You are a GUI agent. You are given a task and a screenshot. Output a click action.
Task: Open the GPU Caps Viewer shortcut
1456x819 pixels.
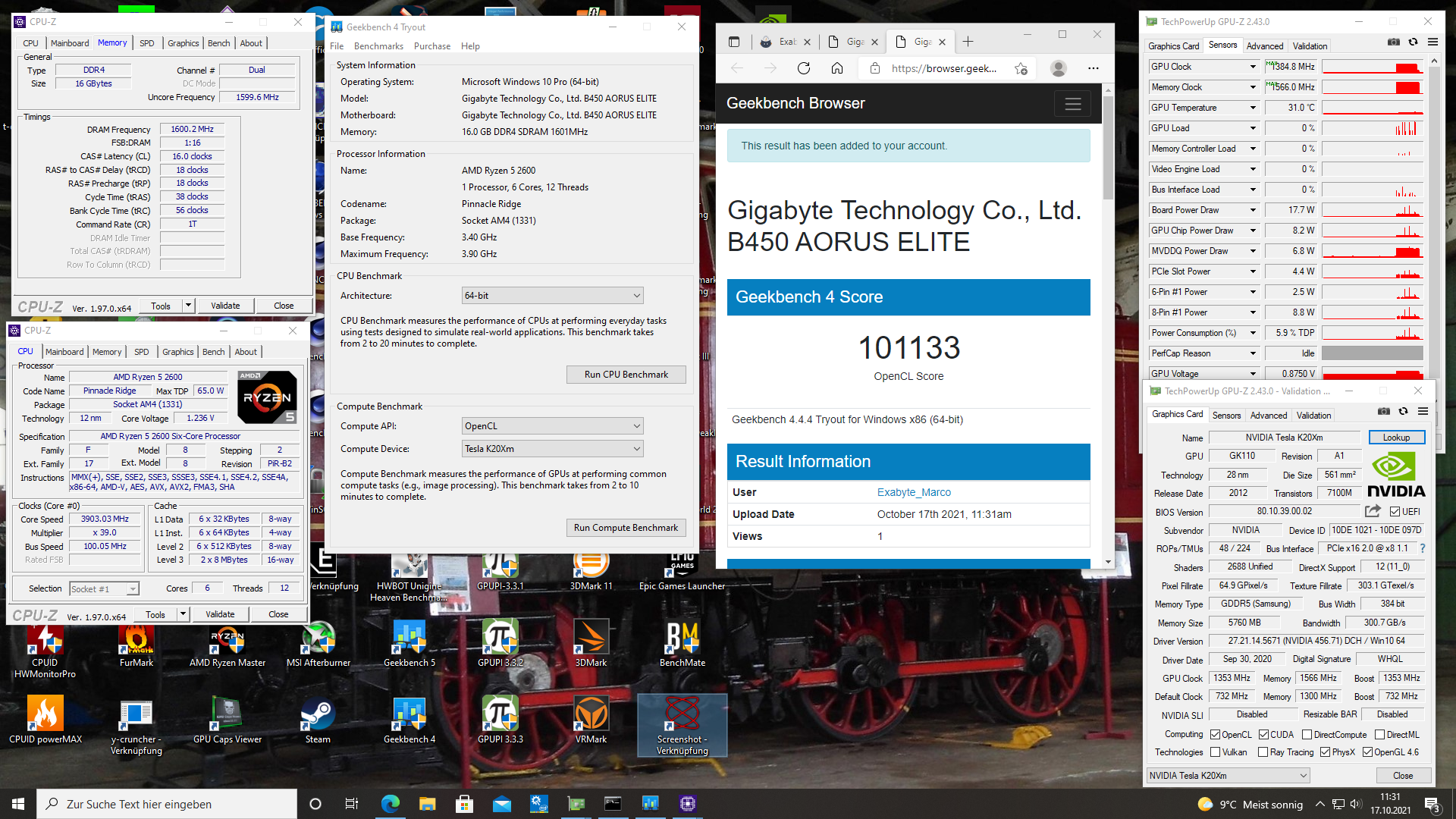227,720
